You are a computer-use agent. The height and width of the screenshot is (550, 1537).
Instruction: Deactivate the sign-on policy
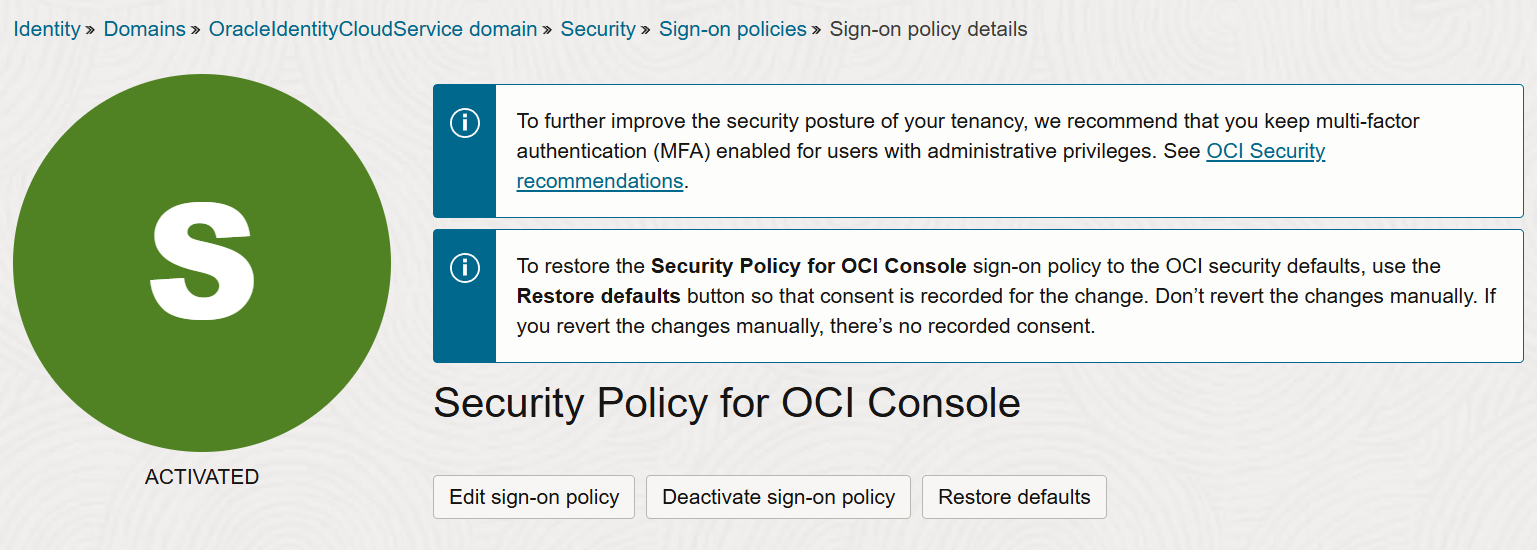pos(778,497)
